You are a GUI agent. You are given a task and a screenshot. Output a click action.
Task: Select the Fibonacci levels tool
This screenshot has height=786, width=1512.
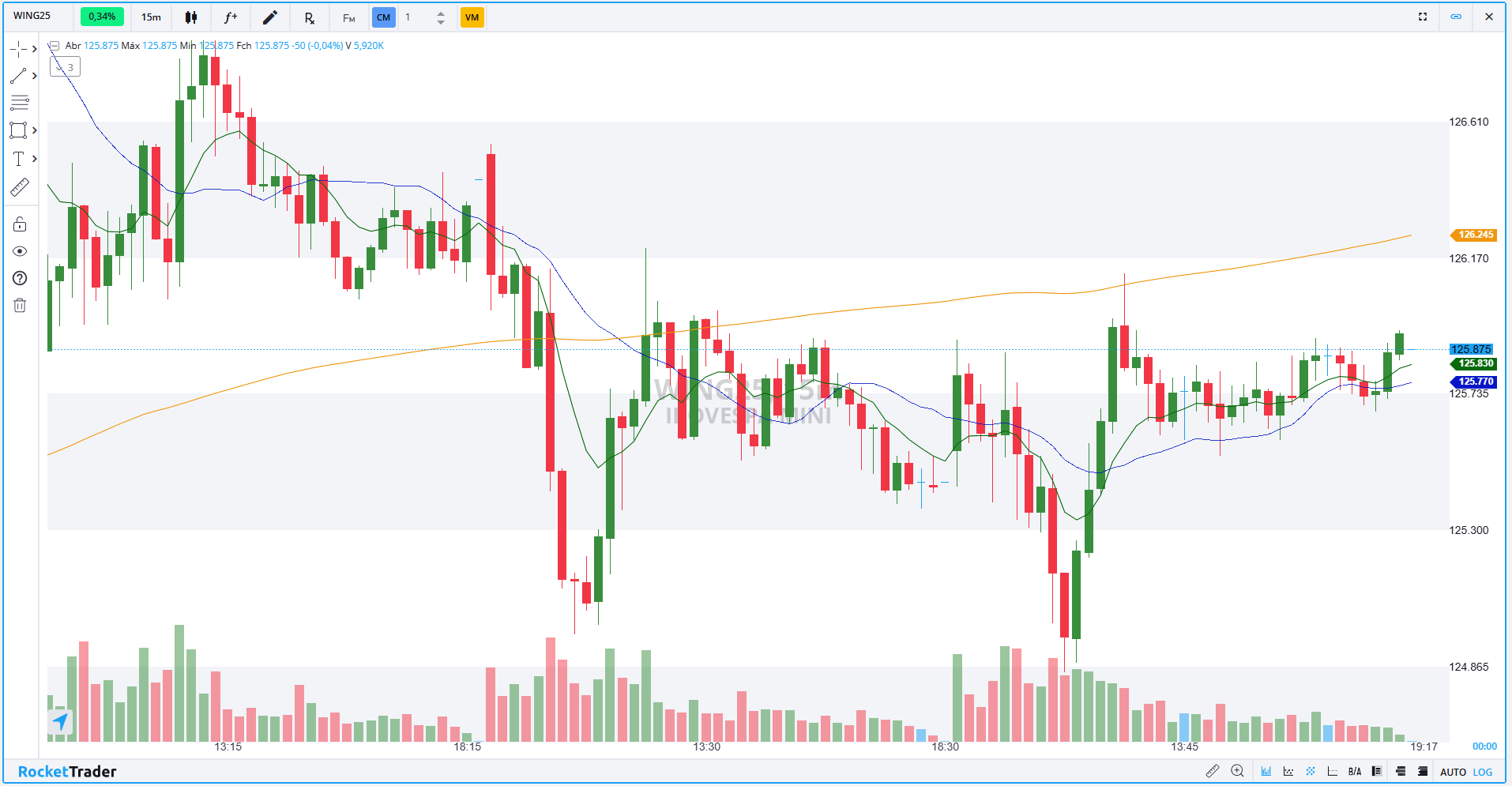pos(19,103)
